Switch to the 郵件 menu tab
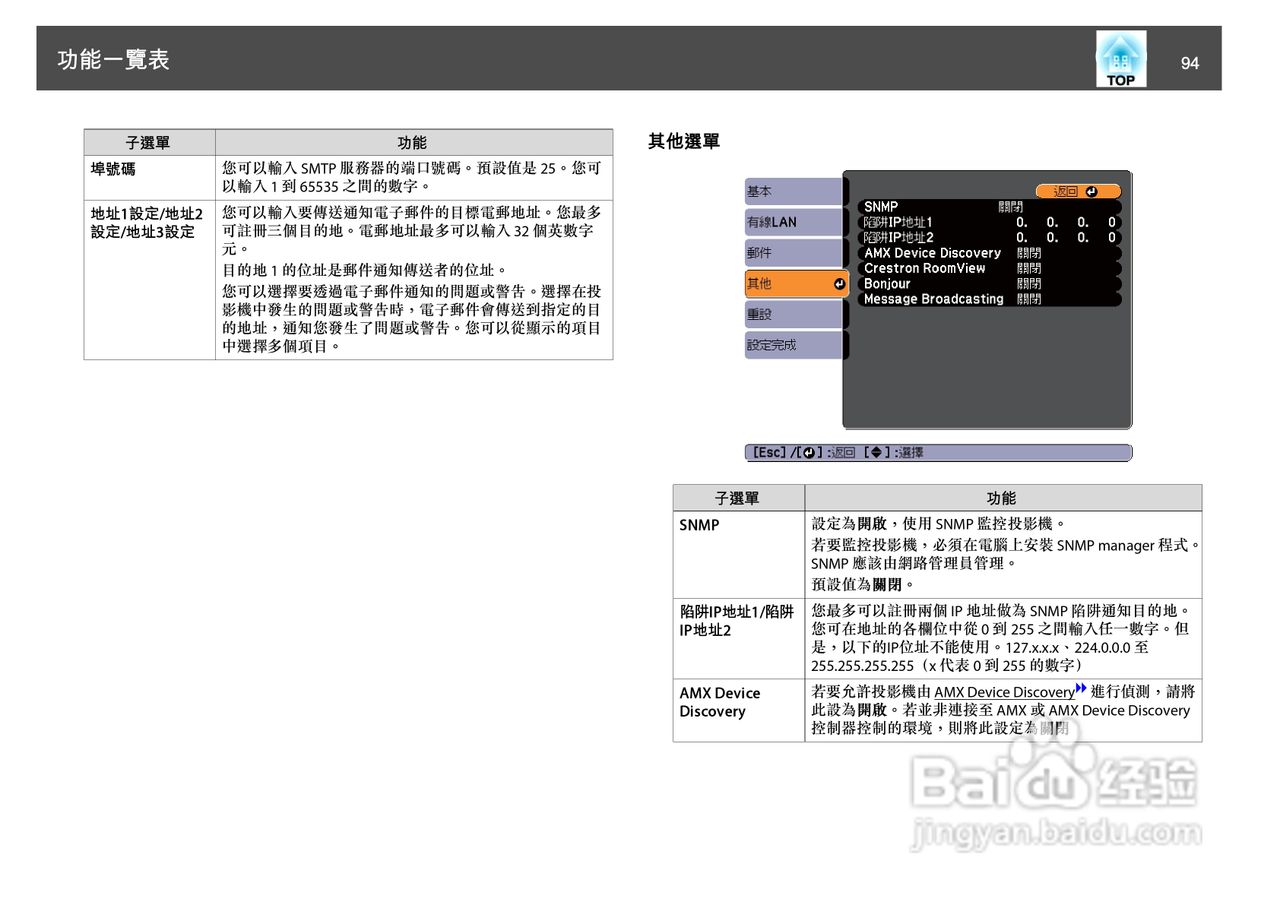The width and height of the screenshot is (1280, 905). (x=794, y=253)
